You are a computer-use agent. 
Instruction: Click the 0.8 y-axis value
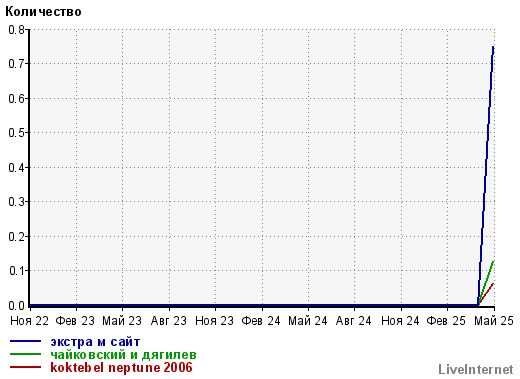coord(17,30)
